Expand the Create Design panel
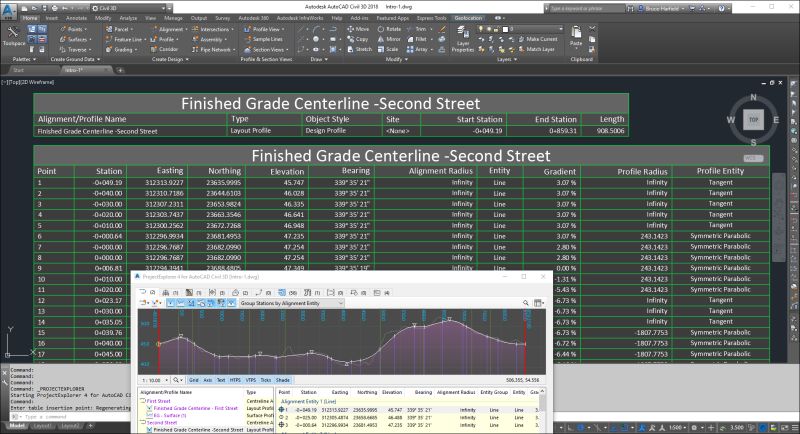Viewport: 800px width, 434px height. pyautogui.click(x=170, y=59)
